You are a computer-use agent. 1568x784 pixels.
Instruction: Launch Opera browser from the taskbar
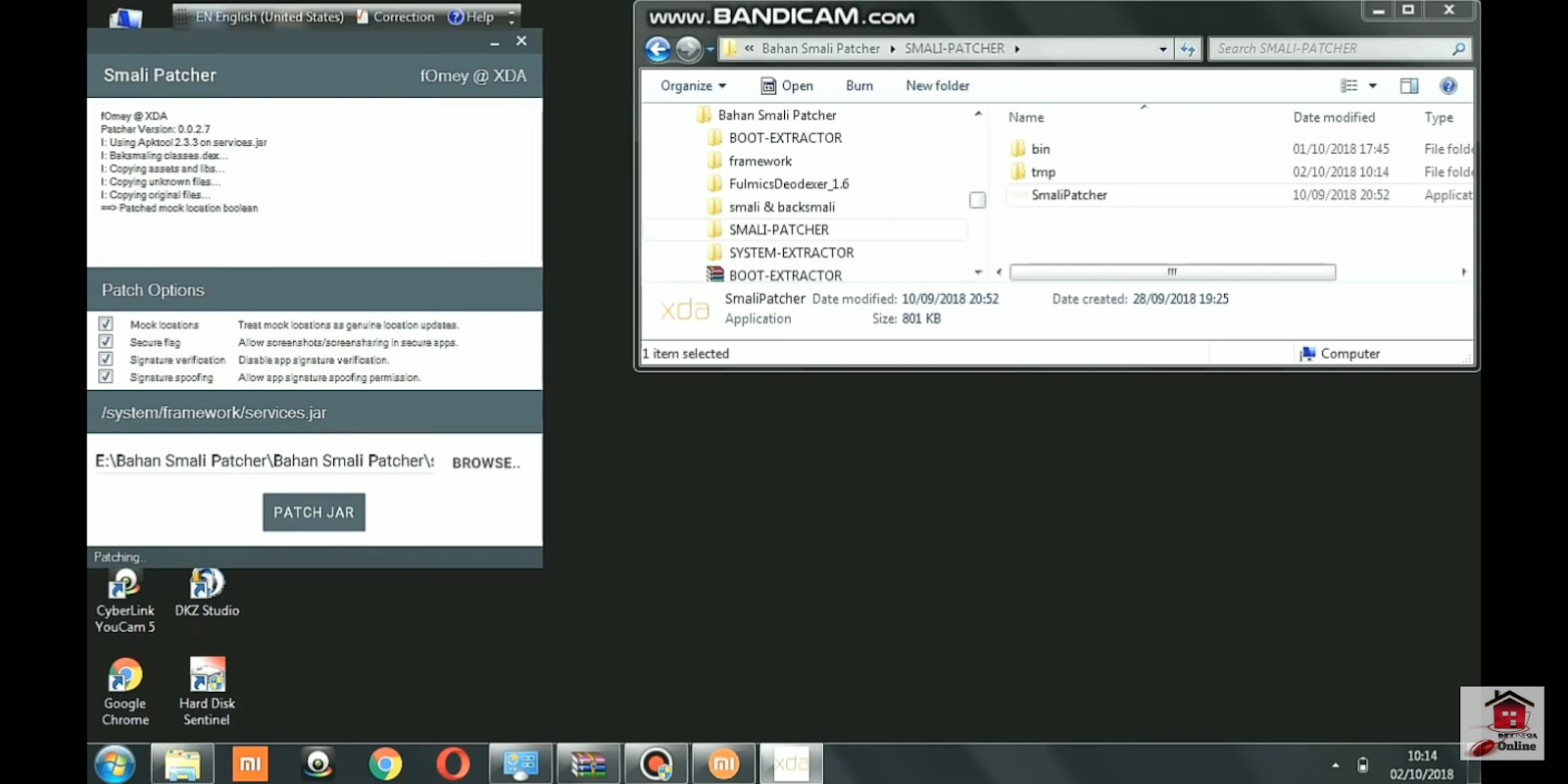click(453, 764)
